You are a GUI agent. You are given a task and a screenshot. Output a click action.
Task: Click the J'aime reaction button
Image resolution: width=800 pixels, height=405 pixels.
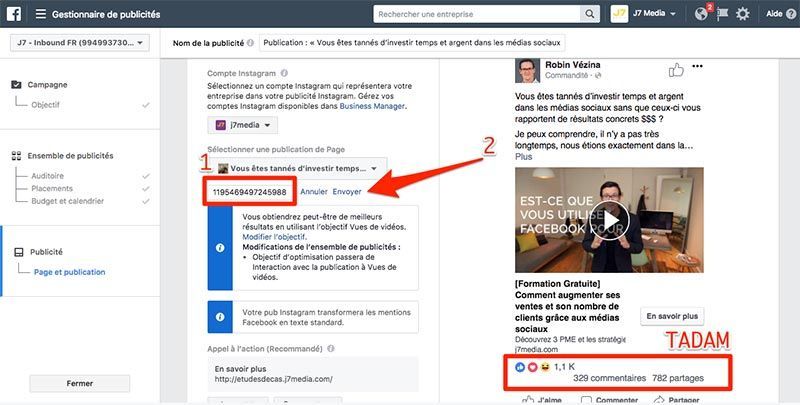pos(541,400)
